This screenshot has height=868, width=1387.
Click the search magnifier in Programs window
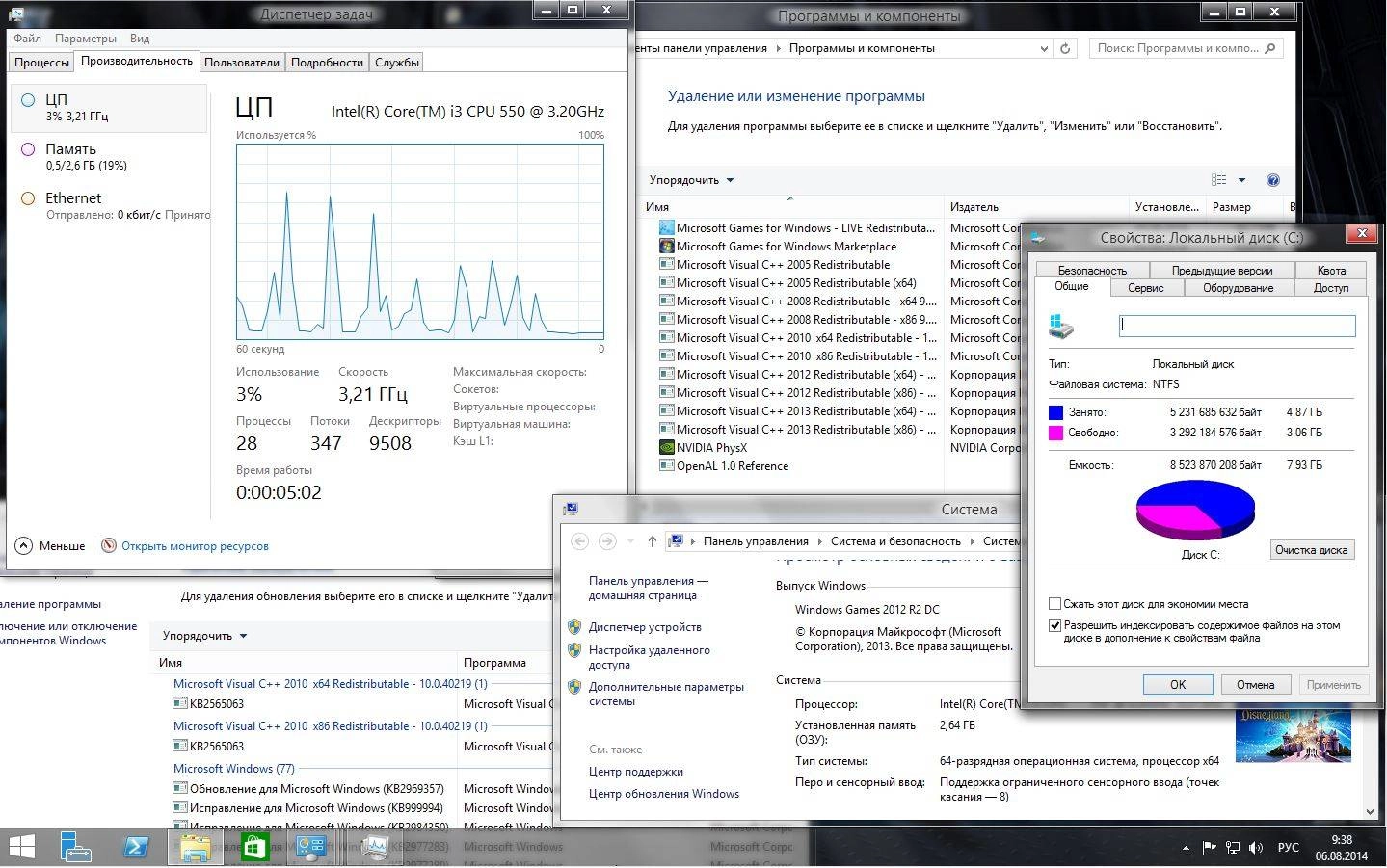tap(1269, 48)
